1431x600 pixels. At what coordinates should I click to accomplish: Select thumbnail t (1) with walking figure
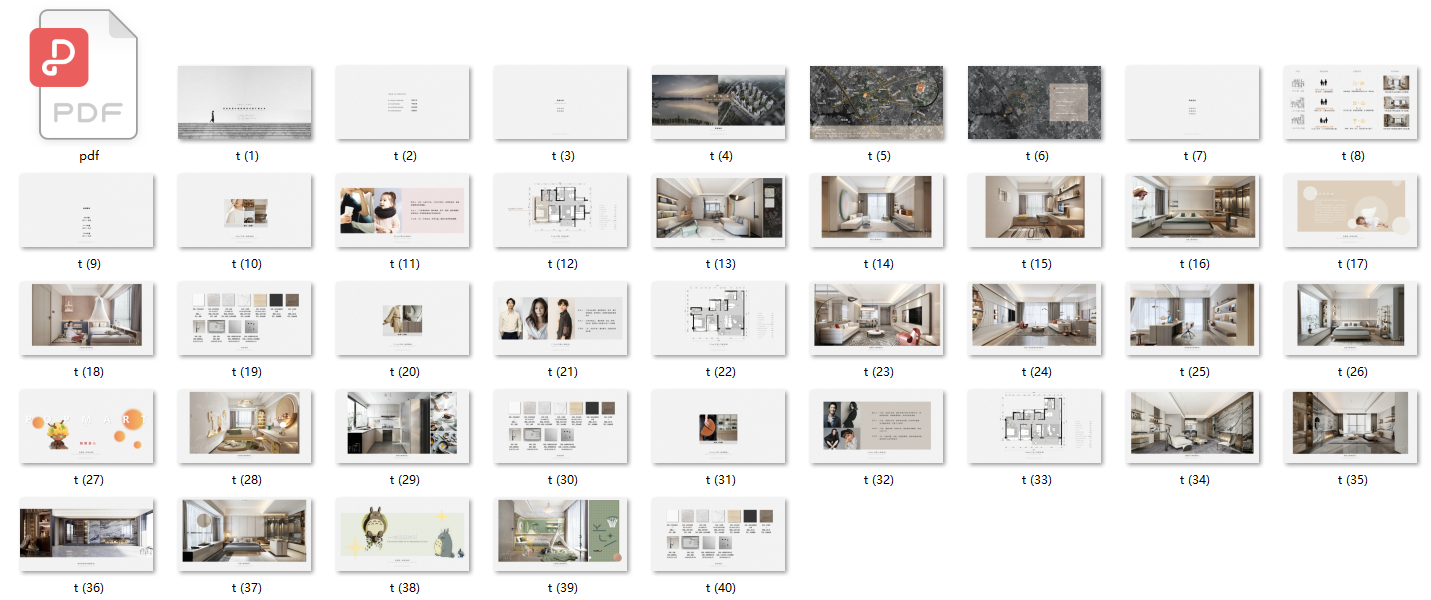(244, 103)
